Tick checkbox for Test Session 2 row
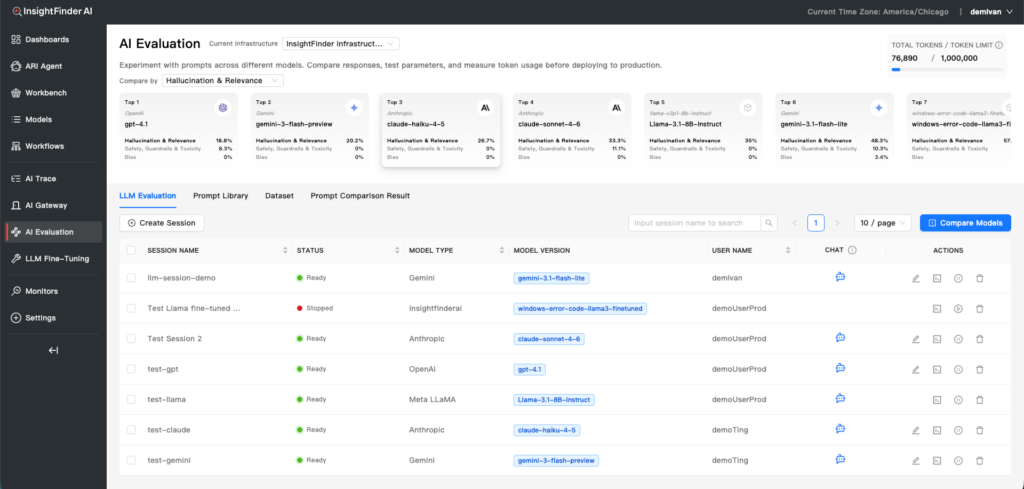 click(x=132, y=338)
